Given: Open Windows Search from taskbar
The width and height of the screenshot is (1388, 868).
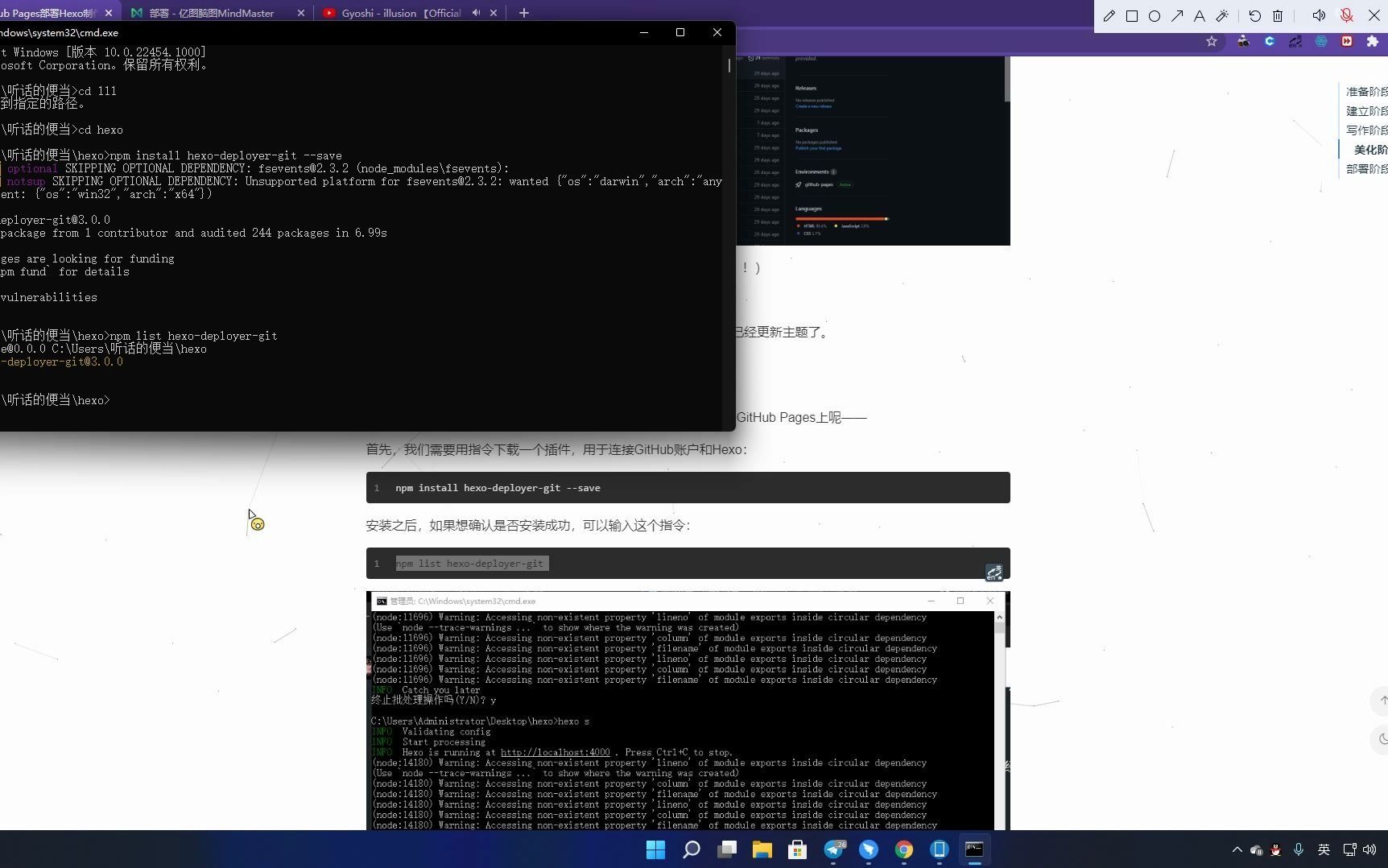Looking at the screenshot, I should tap(692, 849).
